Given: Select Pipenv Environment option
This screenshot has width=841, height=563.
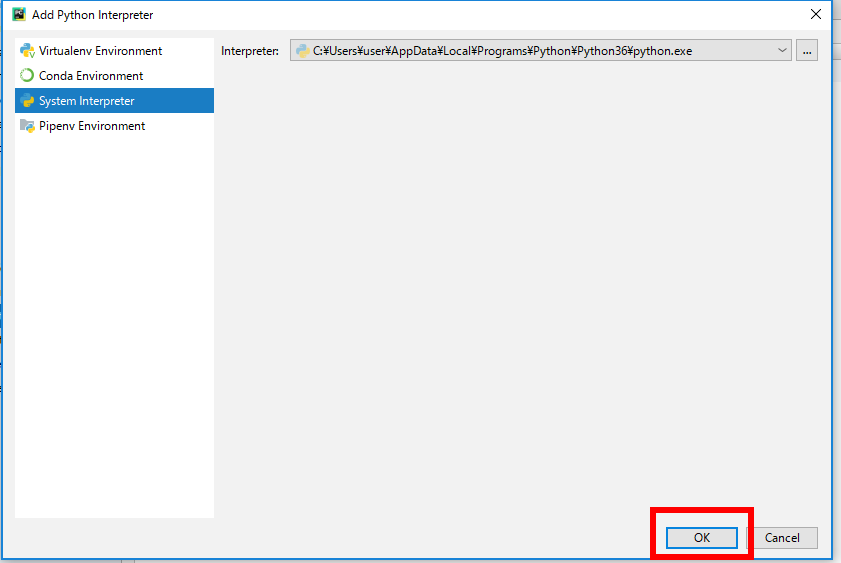Looking at the screenshot, I should tap(114, 126).
